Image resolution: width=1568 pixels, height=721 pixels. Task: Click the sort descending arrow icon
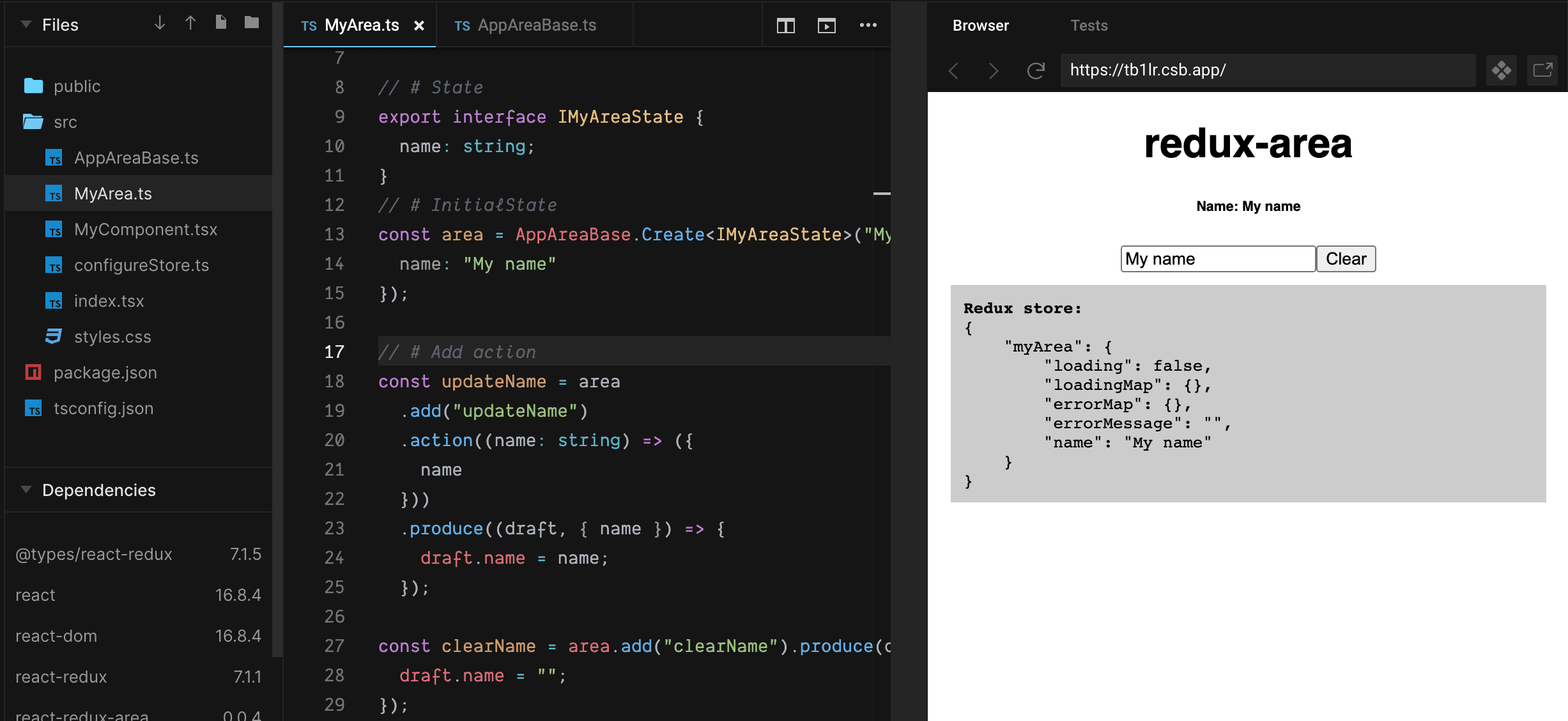(x=159, y=25)
